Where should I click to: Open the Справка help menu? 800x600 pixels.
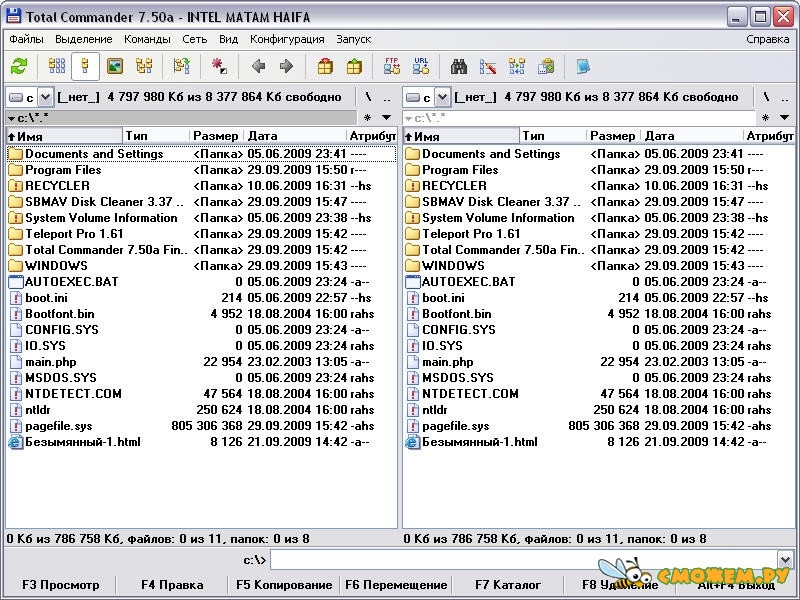[767, 39]
